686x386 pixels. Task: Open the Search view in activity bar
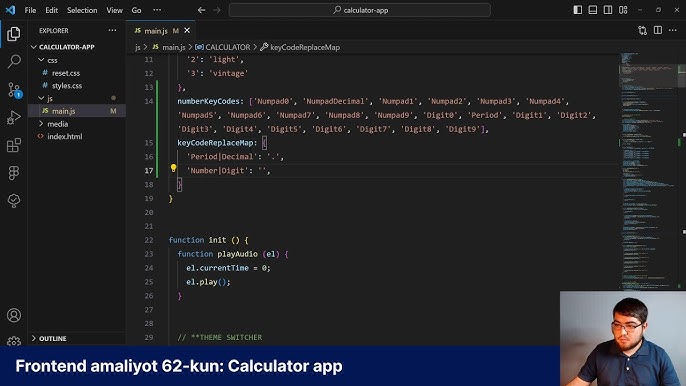(x=14, y=61)
